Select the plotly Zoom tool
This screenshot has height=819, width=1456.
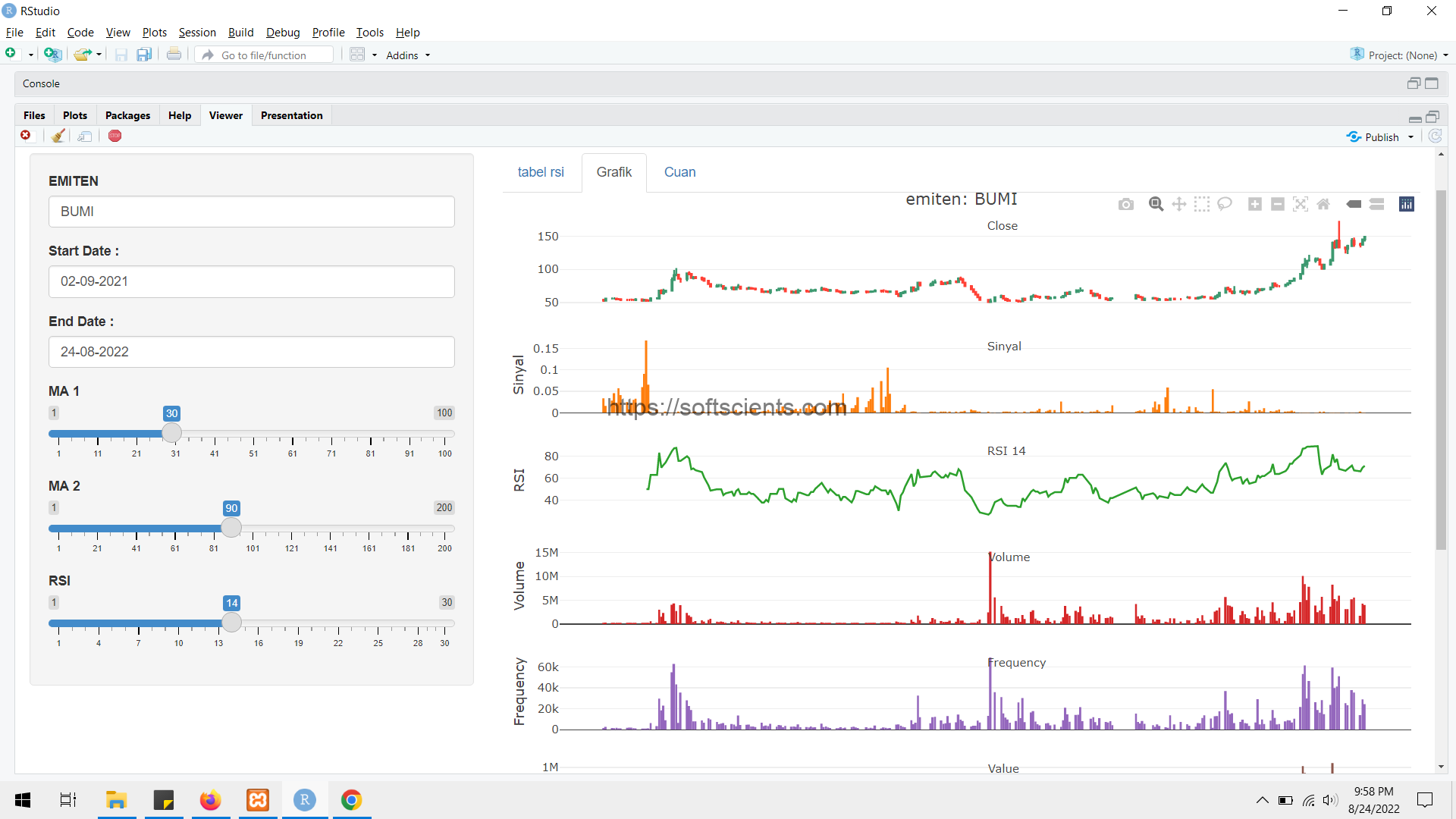(1156, 204)
